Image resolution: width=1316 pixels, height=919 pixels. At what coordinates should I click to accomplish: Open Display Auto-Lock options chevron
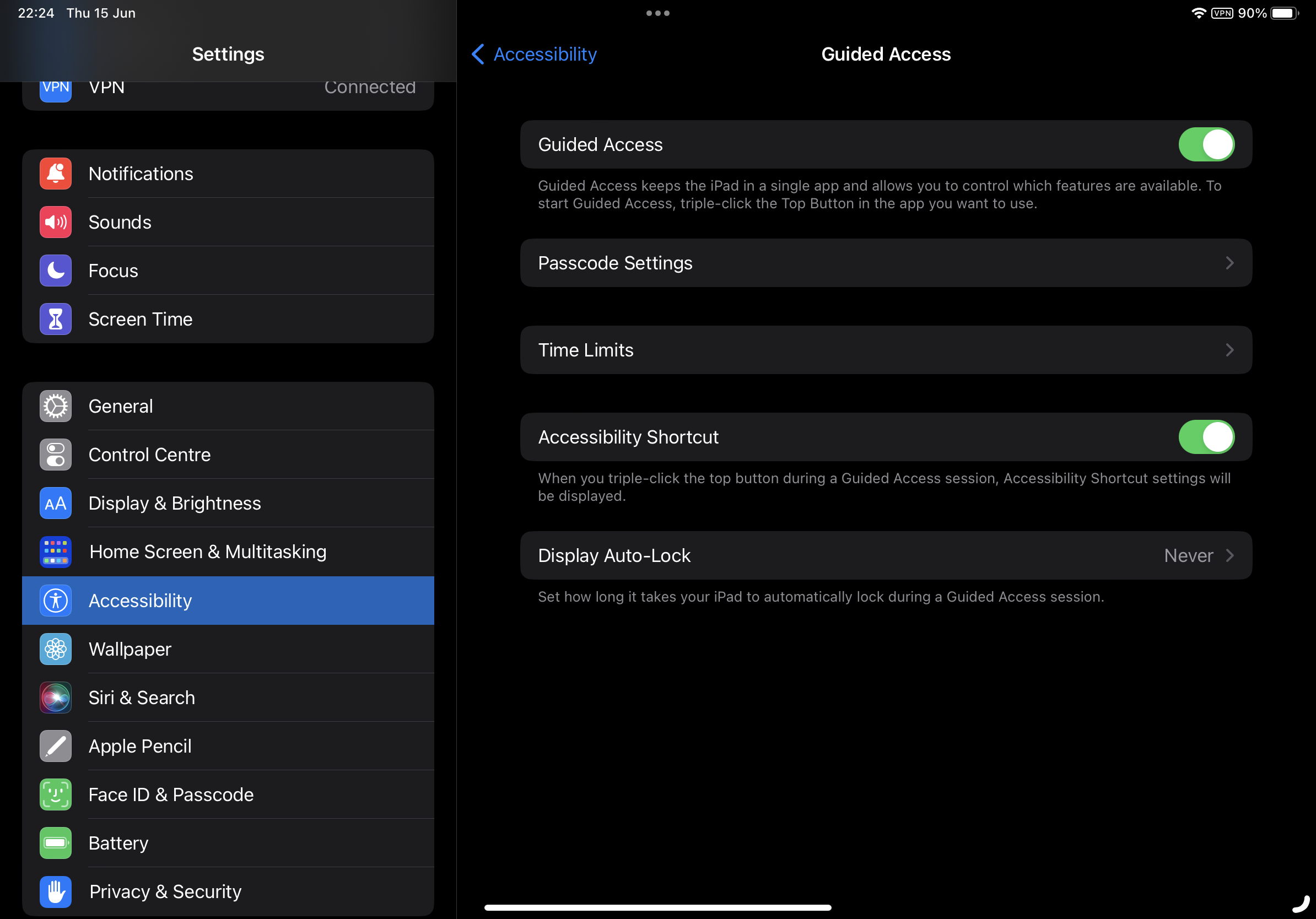pyautogui.click(x=1229, y=556)
